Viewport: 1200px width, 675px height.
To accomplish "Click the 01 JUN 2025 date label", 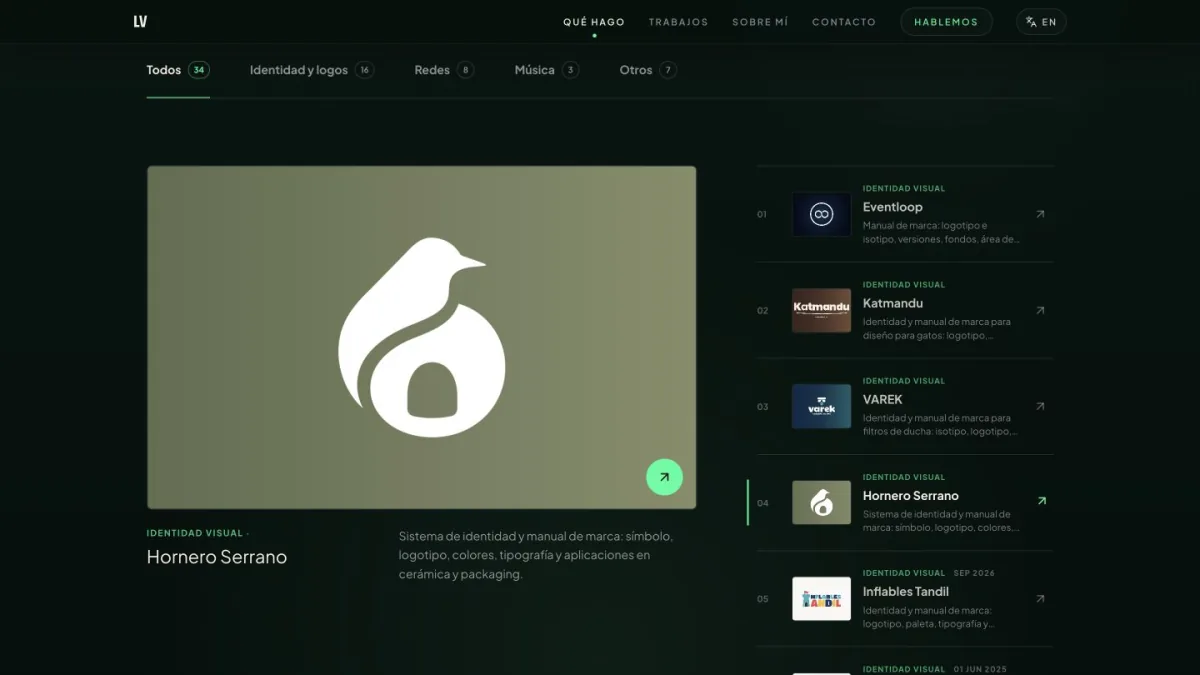I will (981, 669).
